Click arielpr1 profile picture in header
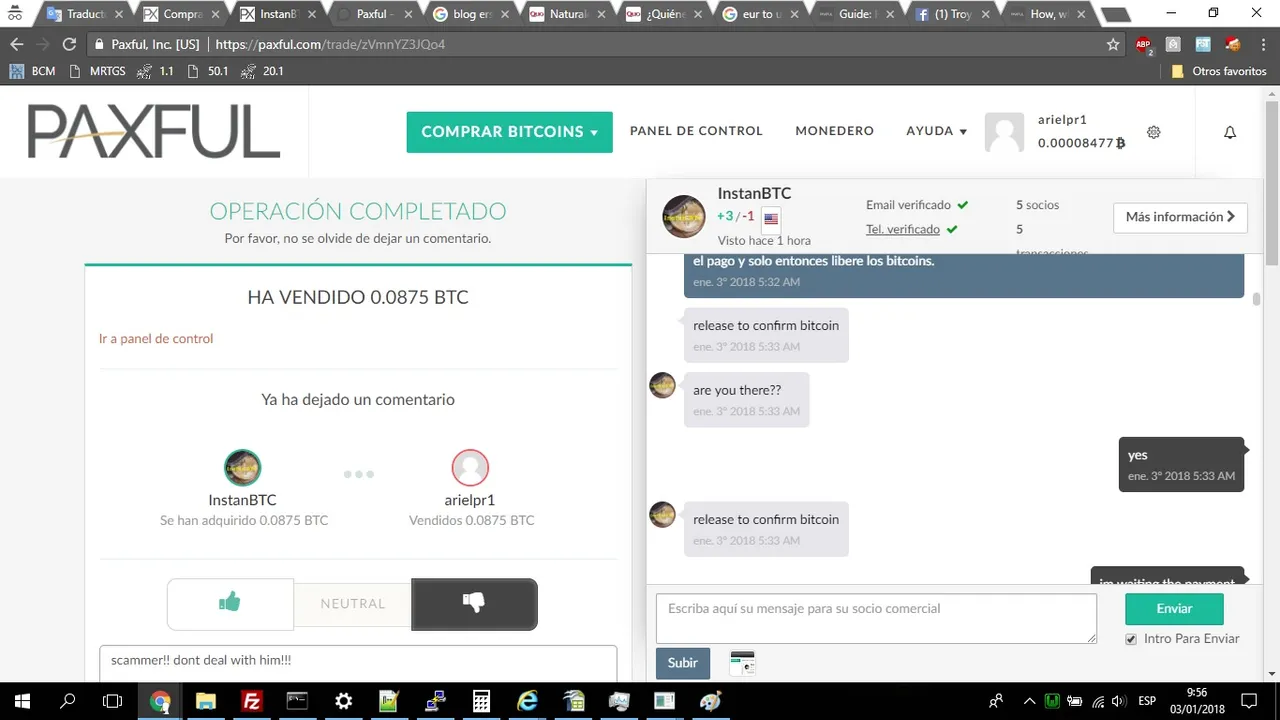The height and width of the screenshot is (720, 1280). [1005, 132]
